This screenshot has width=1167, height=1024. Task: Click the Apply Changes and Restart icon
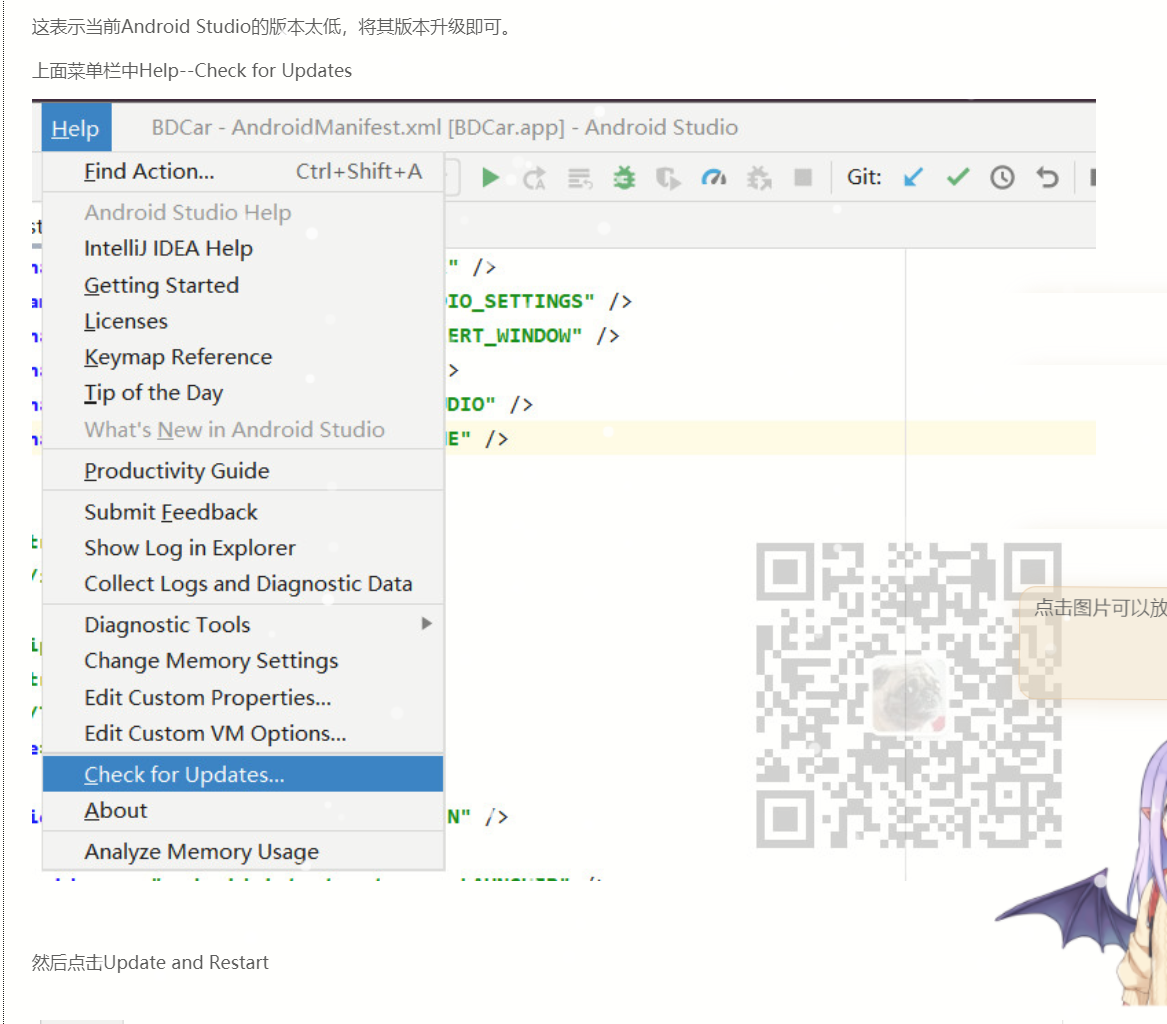[x=534, y=178]
